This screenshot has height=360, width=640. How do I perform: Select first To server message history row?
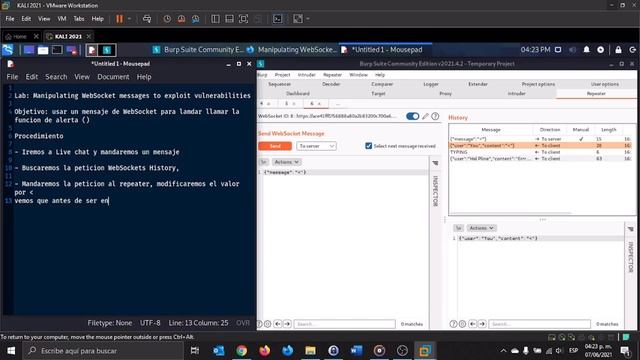[540, 139]
